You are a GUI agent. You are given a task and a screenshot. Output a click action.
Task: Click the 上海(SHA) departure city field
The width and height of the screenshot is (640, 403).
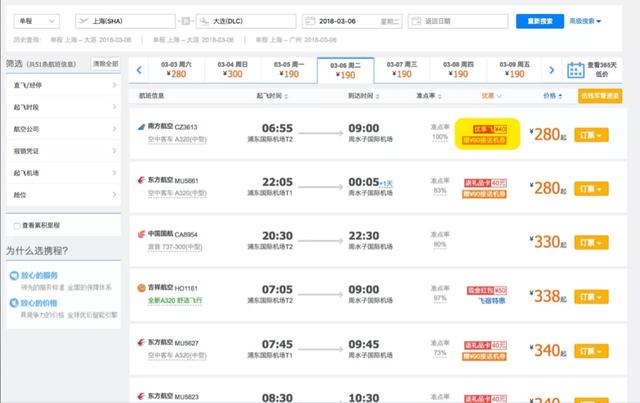tap(125, 21)
